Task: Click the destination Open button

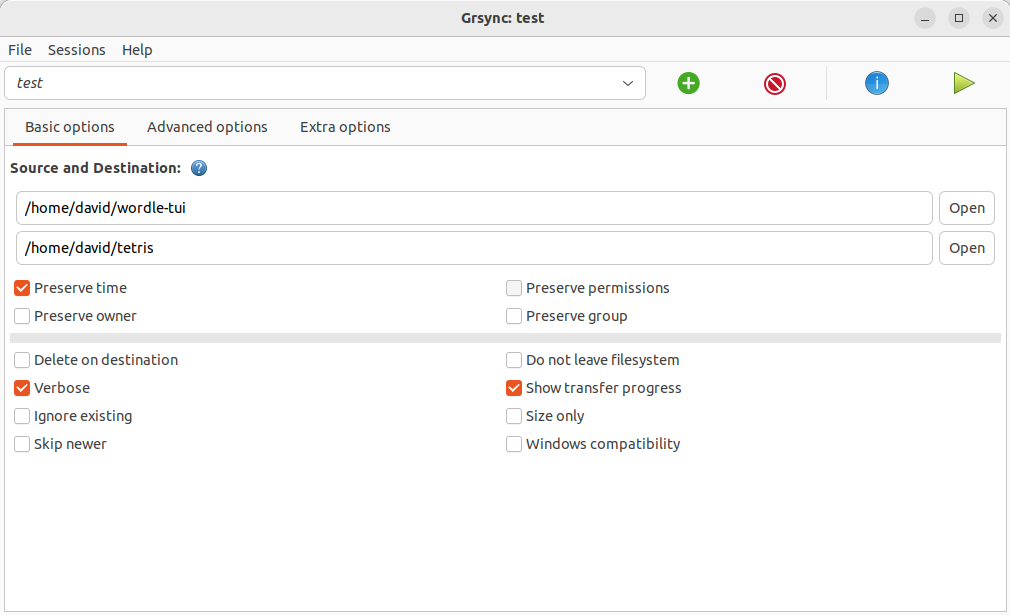Action: click(966, 247)
